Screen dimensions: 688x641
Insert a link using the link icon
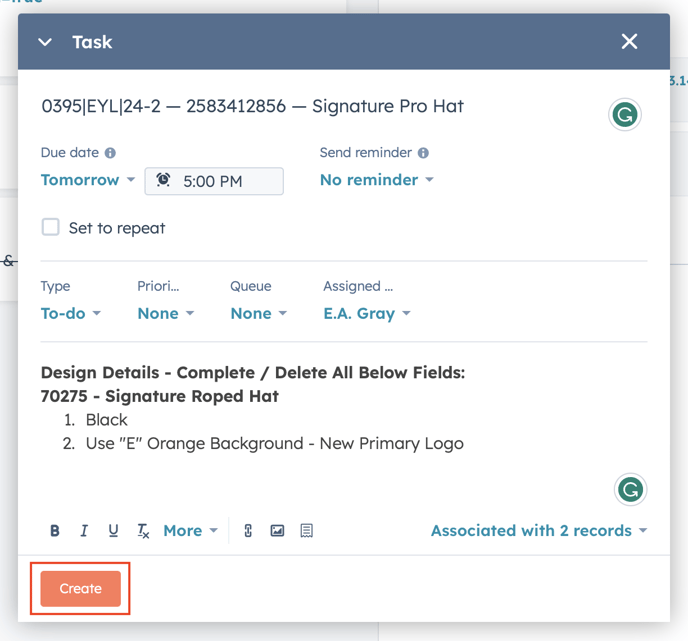248,531
